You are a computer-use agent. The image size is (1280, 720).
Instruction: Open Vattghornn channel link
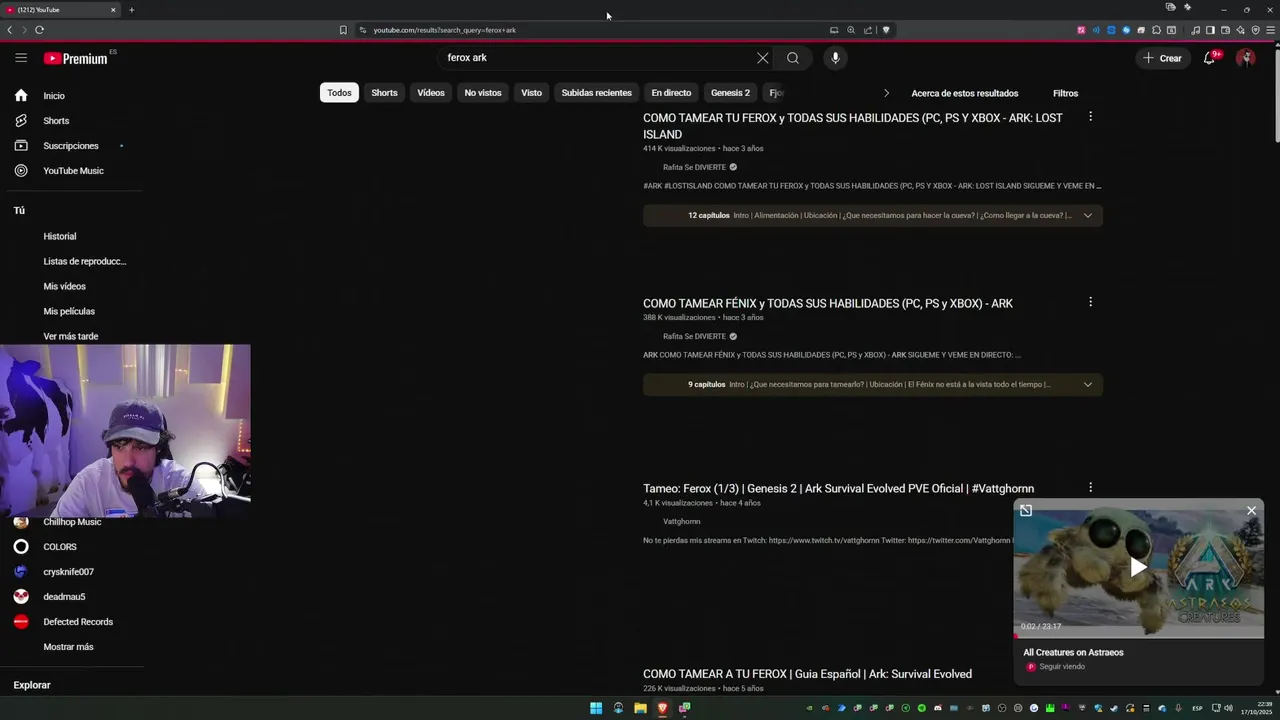click(681, 521)
